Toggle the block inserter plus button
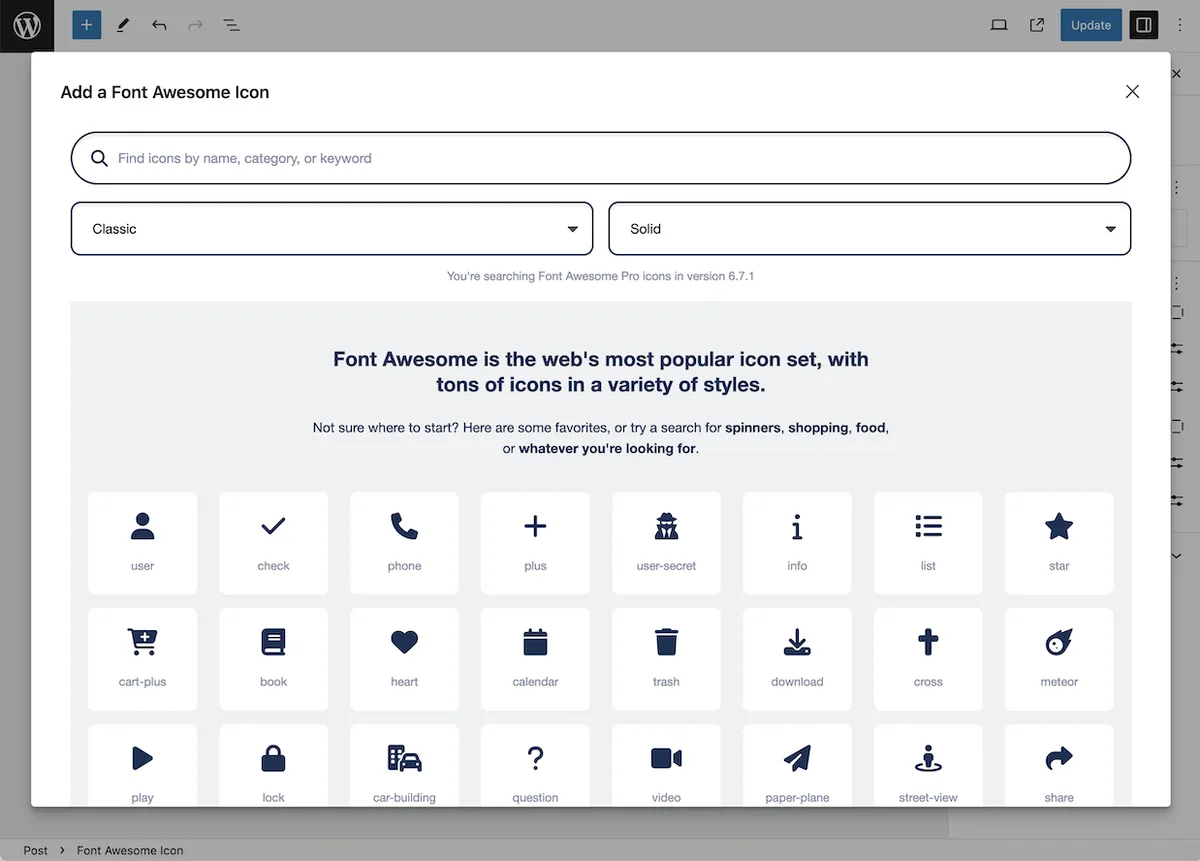This screenshot has width=1200, height=861. (x=87, y=25)
